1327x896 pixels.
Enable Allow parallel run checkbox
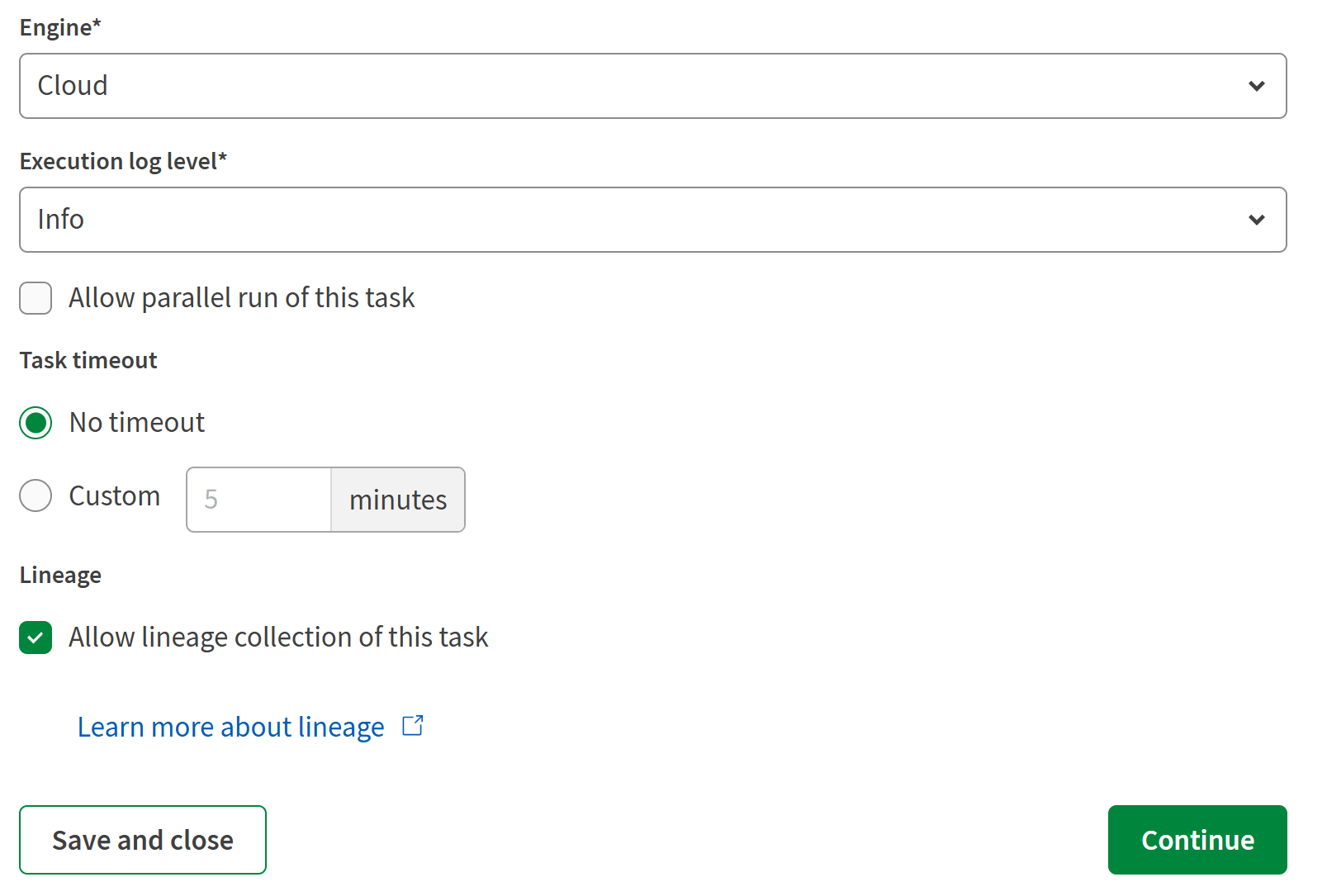tap(36, 298)
